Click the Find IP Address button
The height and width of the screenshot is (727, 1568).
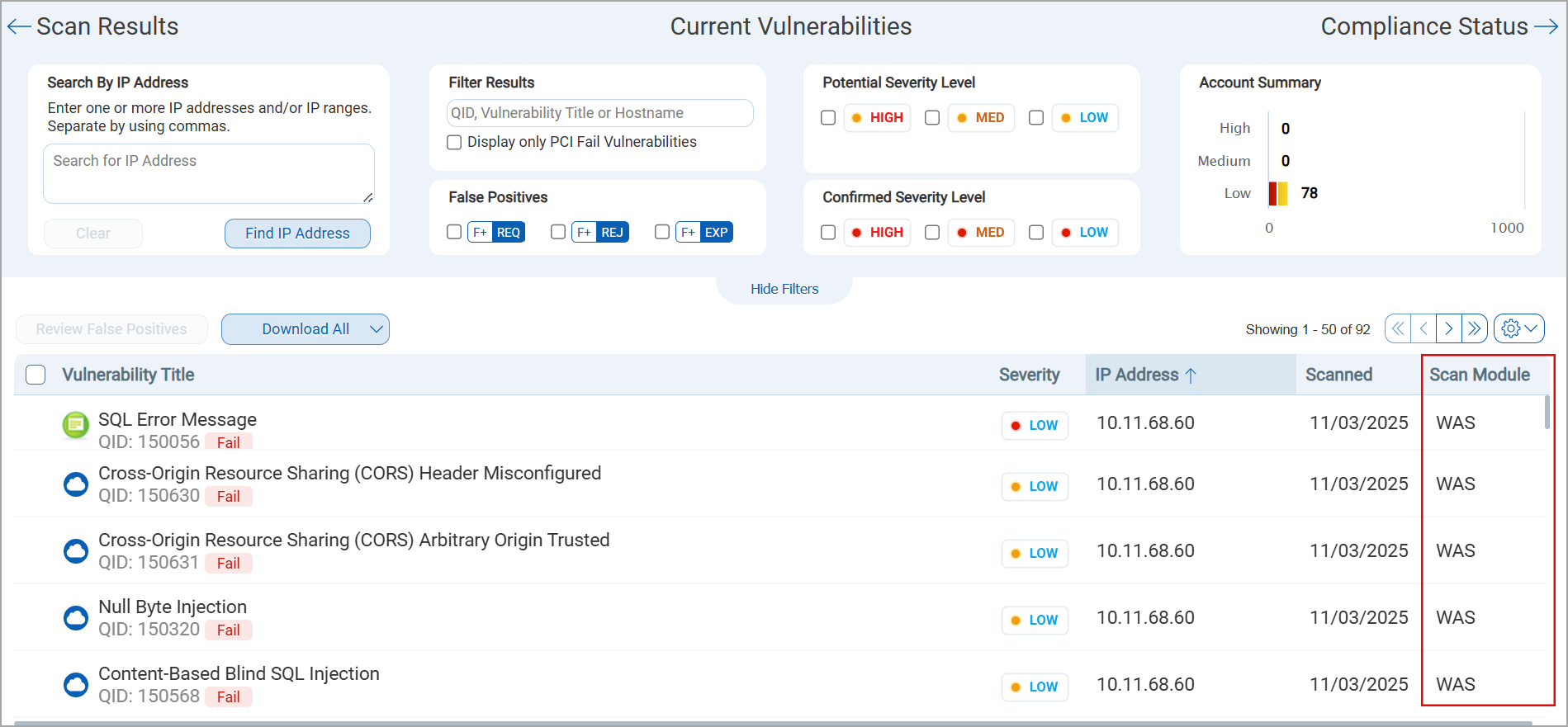click(297, 234)
